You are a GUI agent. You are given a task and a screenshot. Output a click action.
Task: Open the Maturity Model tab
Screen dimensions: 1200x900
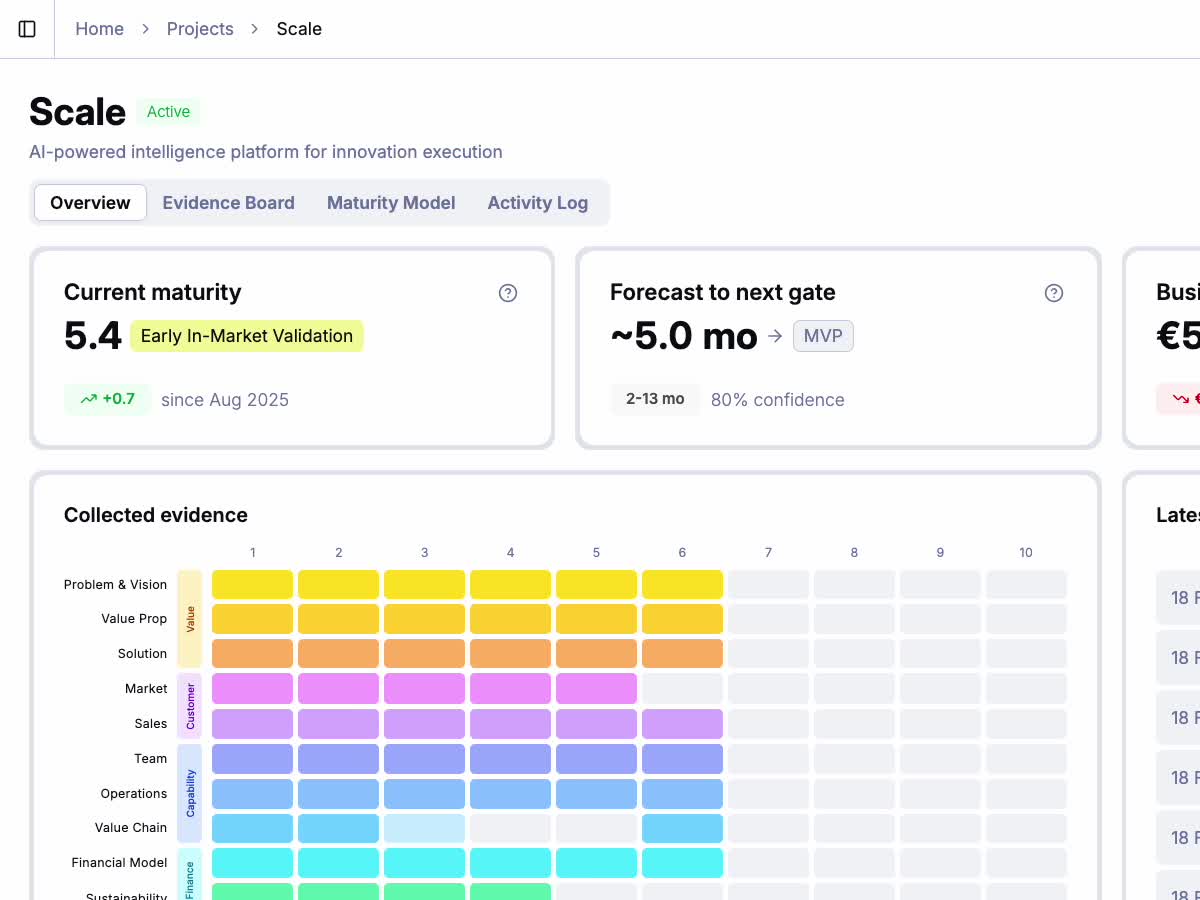point(391,203)
